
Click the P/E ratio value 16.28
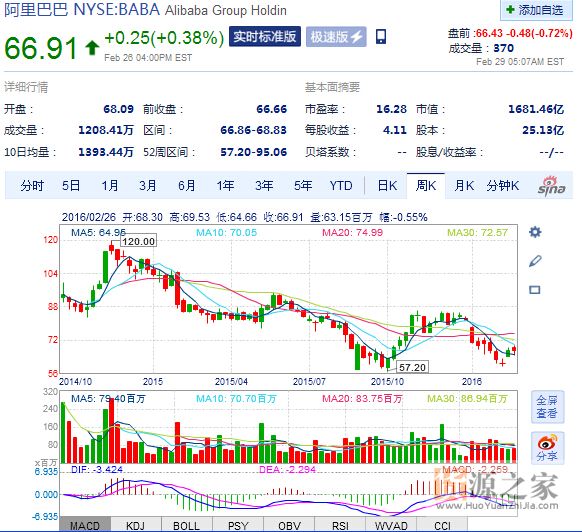pyautogui.click(x=392, y=109)
